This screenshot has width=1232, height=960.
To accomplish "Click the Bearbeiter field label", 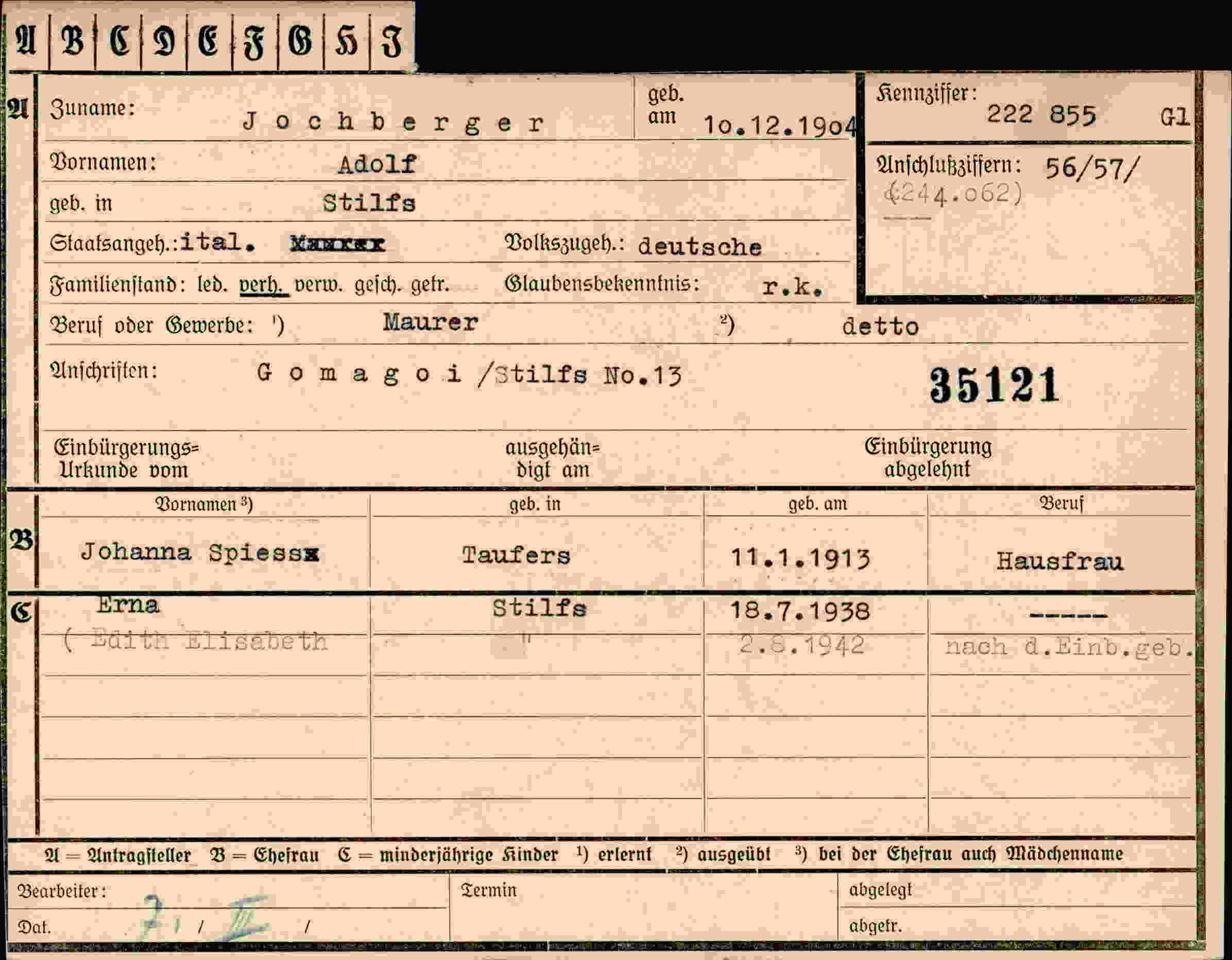I will 62,891.
